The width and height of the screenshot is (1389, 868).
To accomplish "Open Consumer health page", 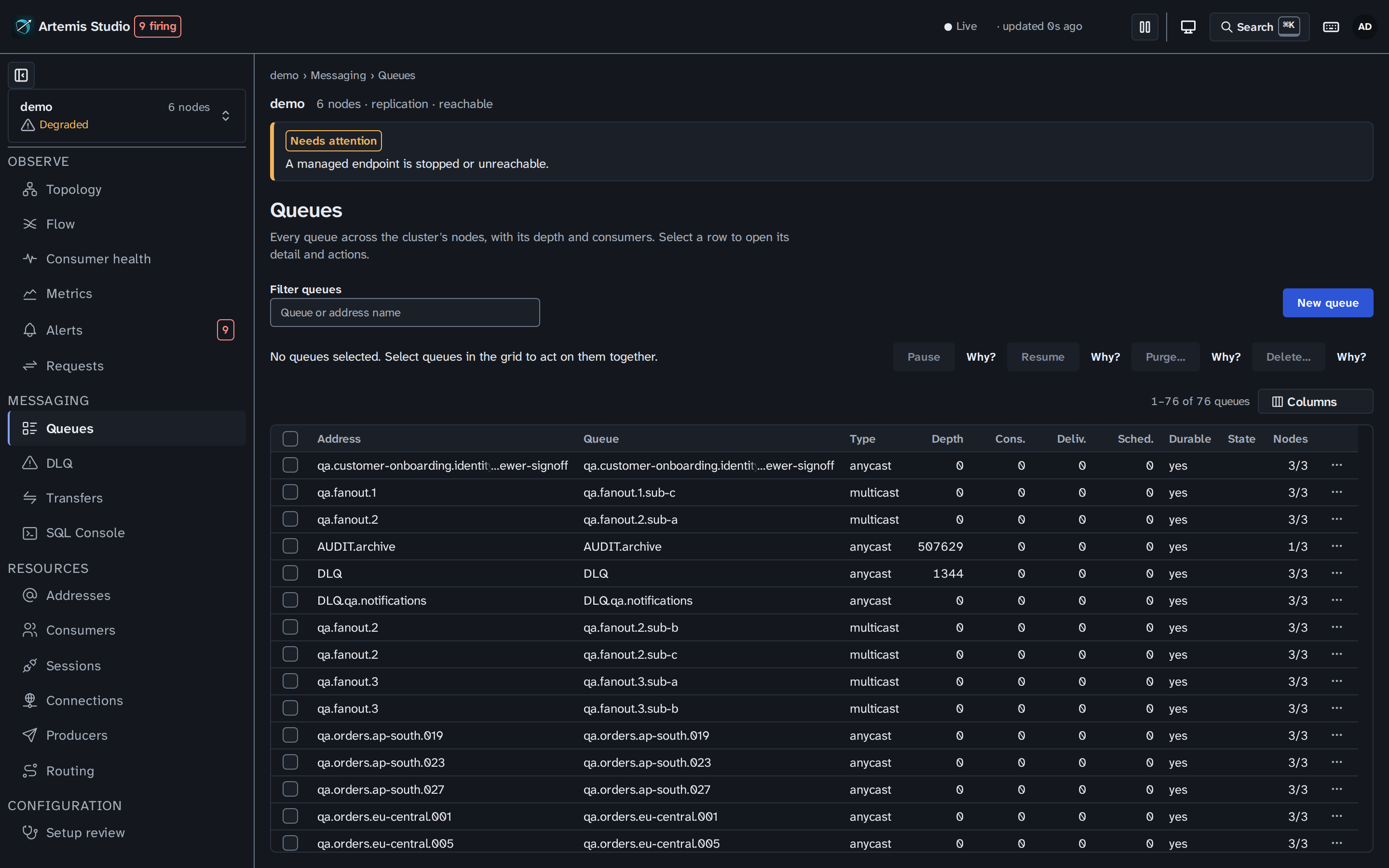I will click(127, 259).
